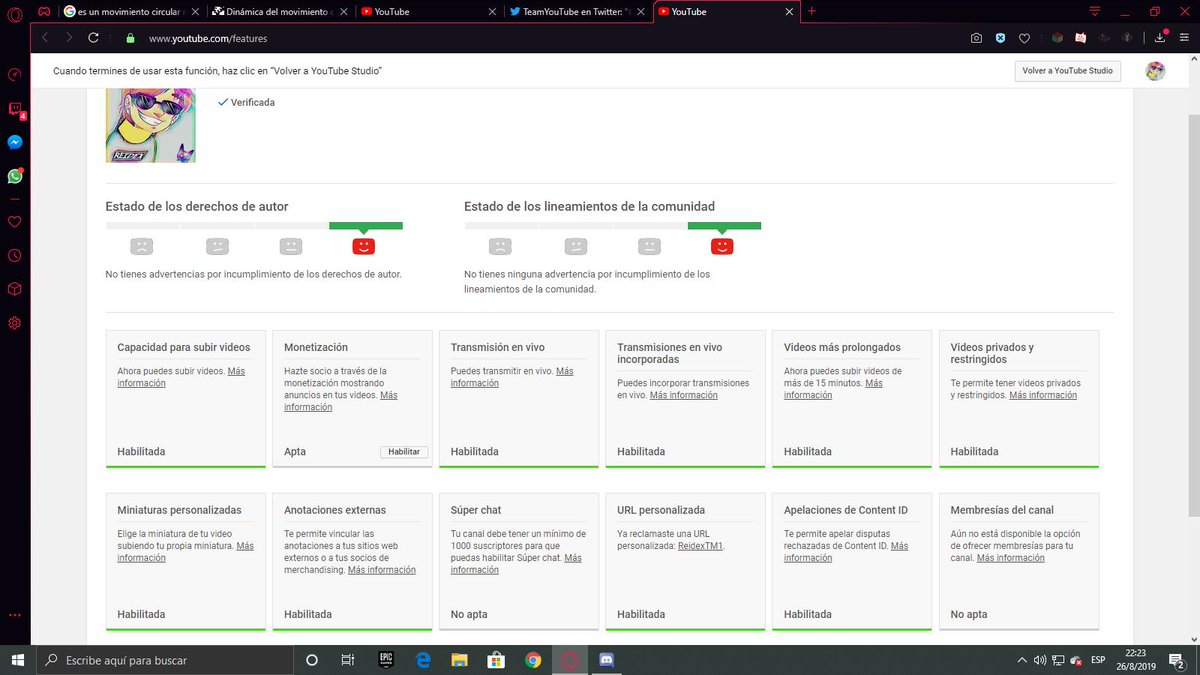Switch to the Google 'es un movimiento circular' tab

pos(131,12)
